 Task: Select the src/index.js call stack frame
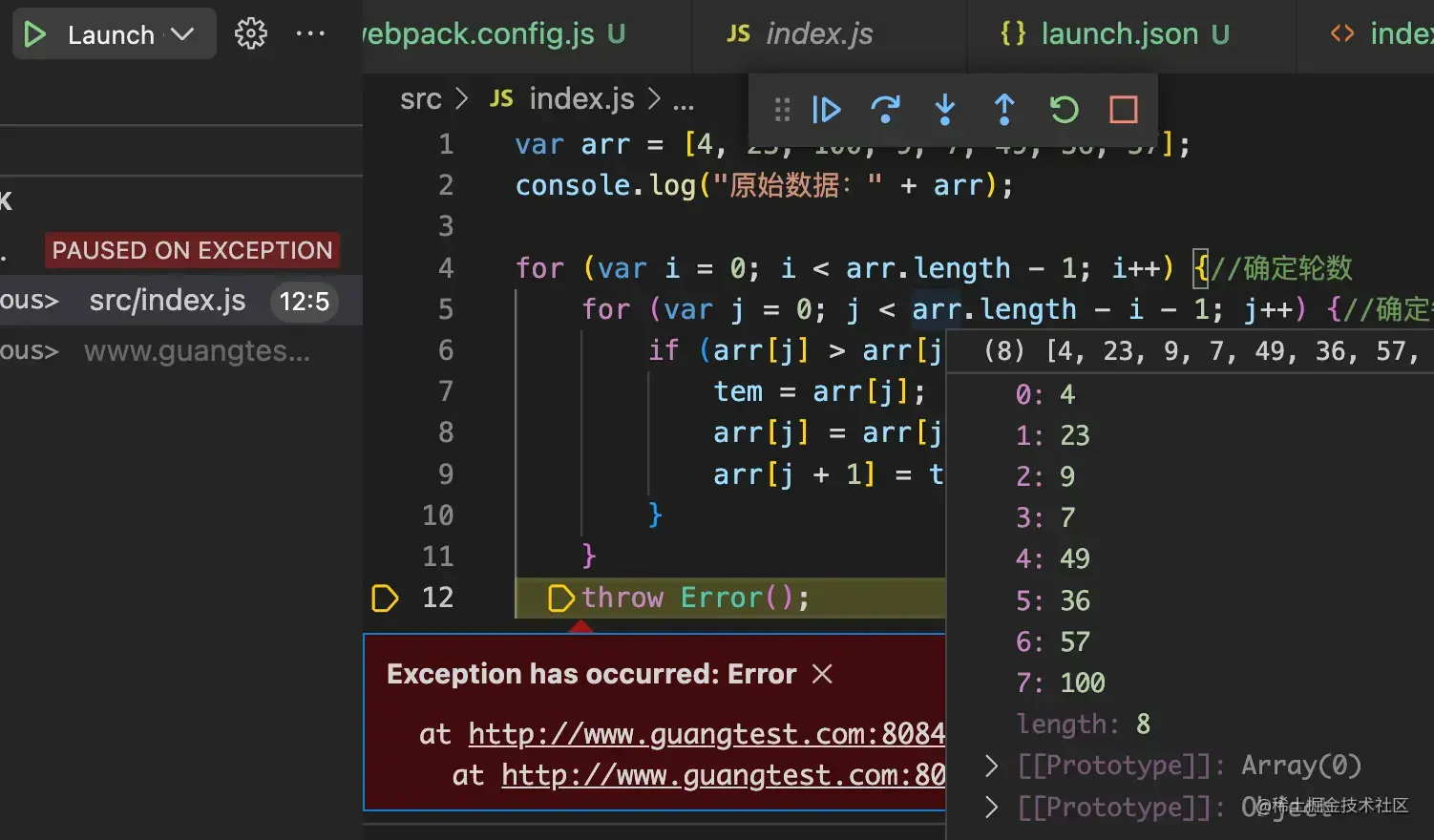coord(181,301)
